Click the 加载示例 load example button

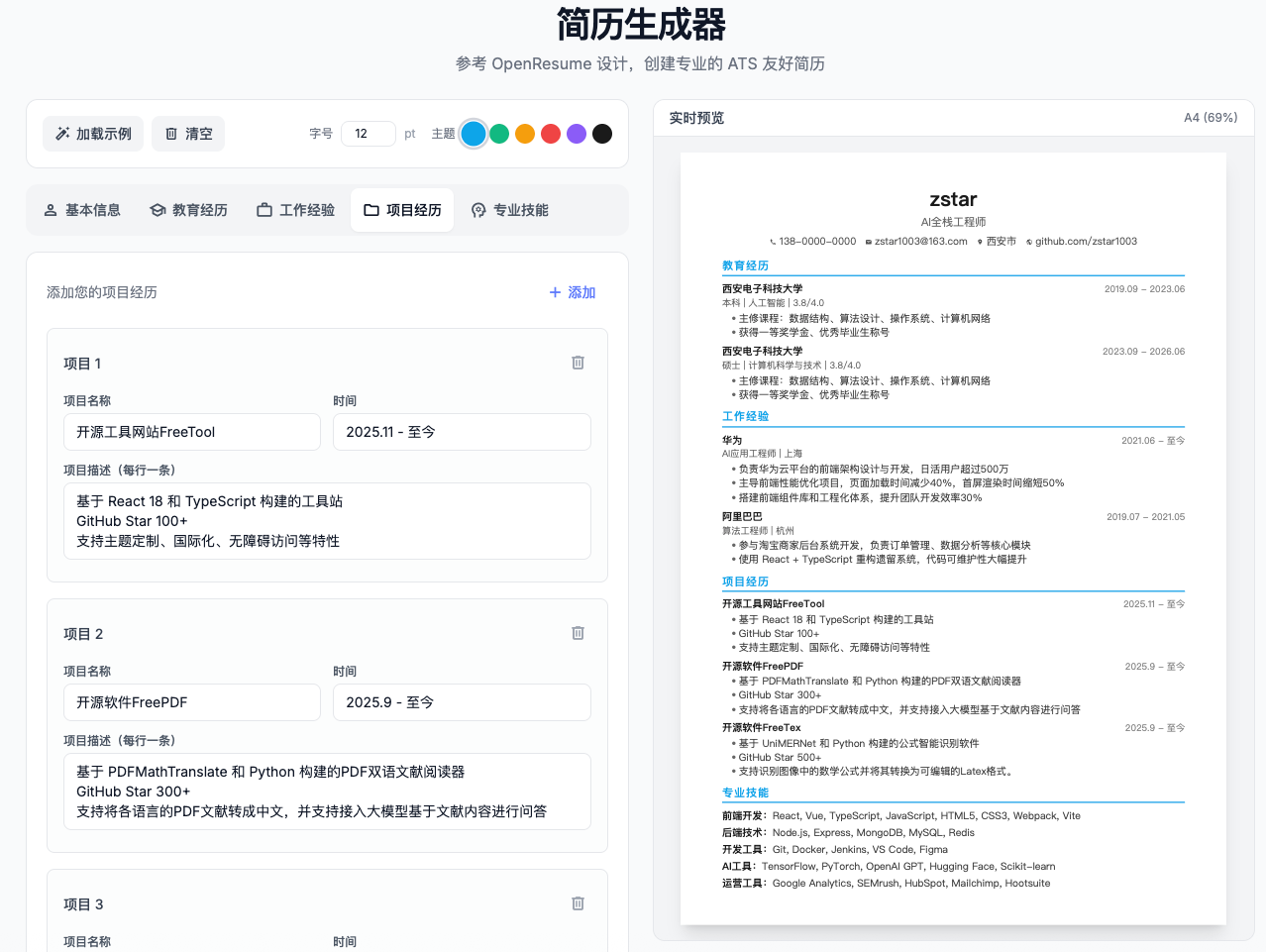tap(93, 134)
